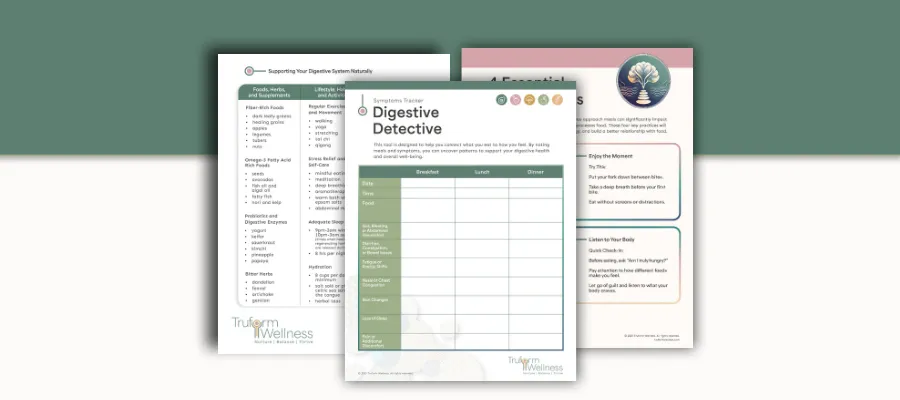Click the 'Omega-3 Fatty Acid Rich Foods' heading
The width and height of the screenshot is (900, 400).
point(267,164)
